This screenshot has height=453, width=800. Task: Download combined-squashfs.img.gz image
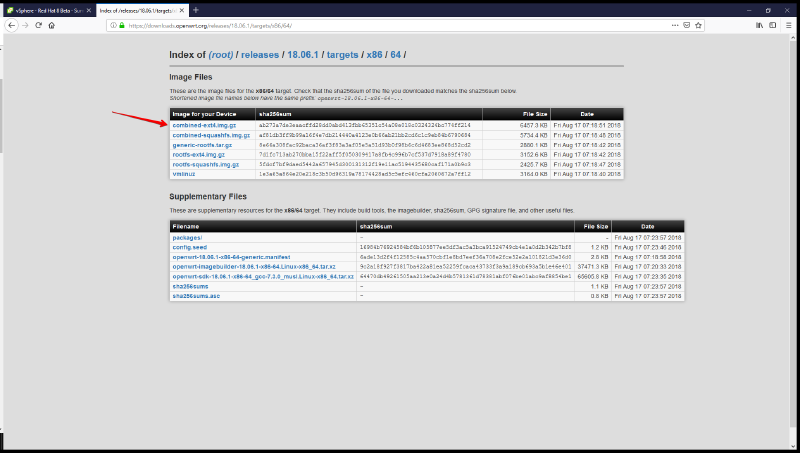(210, 135)
